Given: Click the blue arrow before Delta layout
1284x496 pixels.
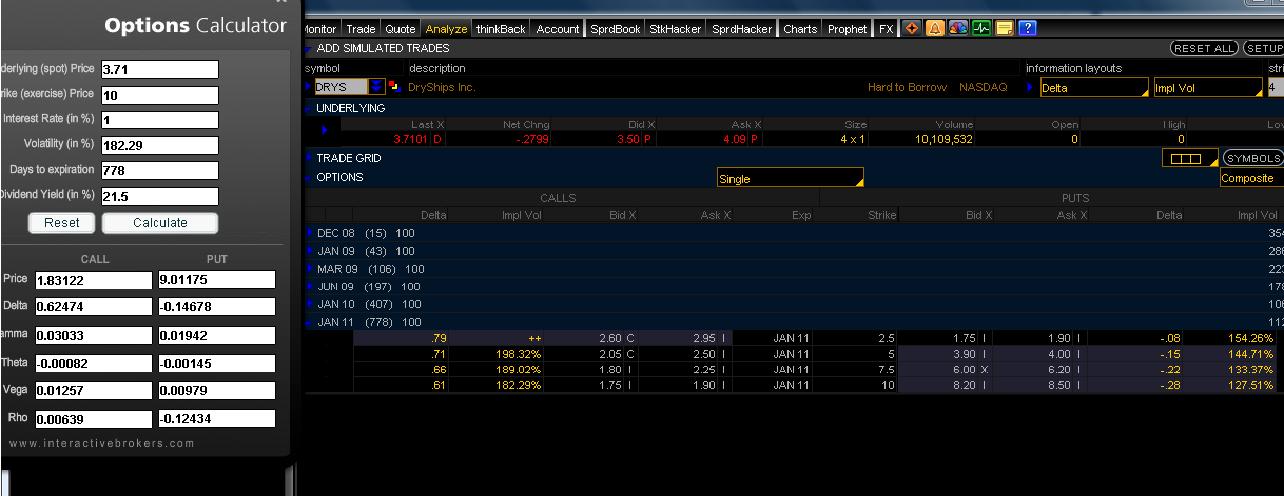Looking at the screenshot, I should click(1031, 88).
